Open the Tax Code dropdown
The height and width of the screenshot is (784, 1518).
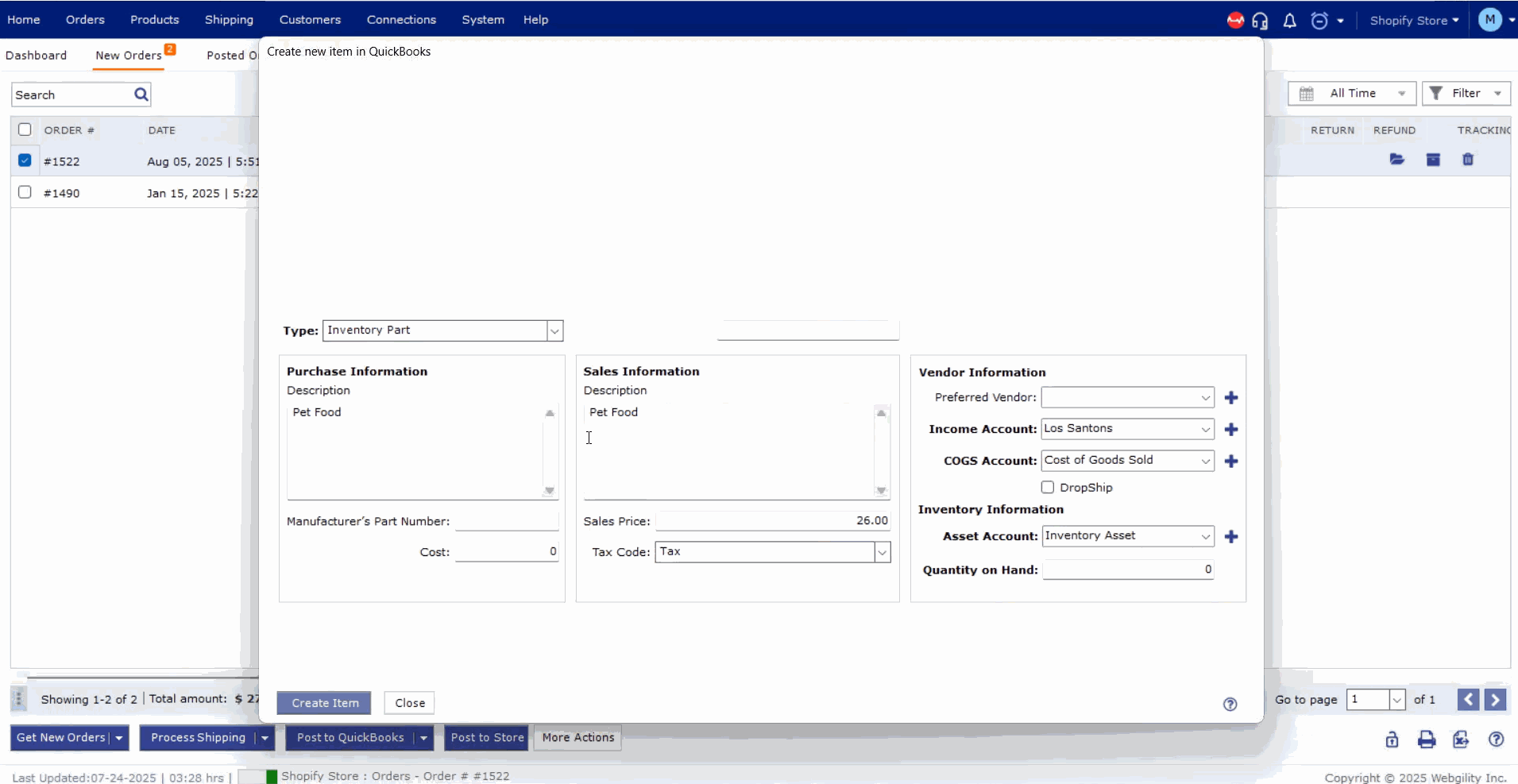coord(882,552)
